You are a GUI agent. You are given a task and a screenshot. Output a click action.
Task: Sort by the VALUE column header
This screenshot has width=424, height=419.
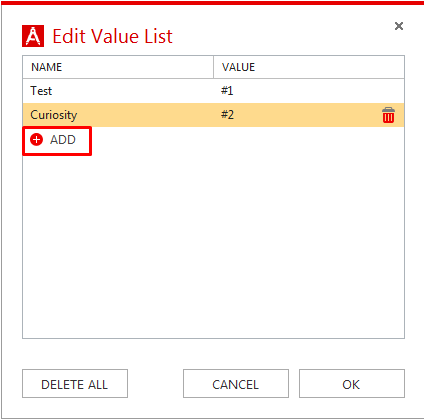(x=309, y=67)
